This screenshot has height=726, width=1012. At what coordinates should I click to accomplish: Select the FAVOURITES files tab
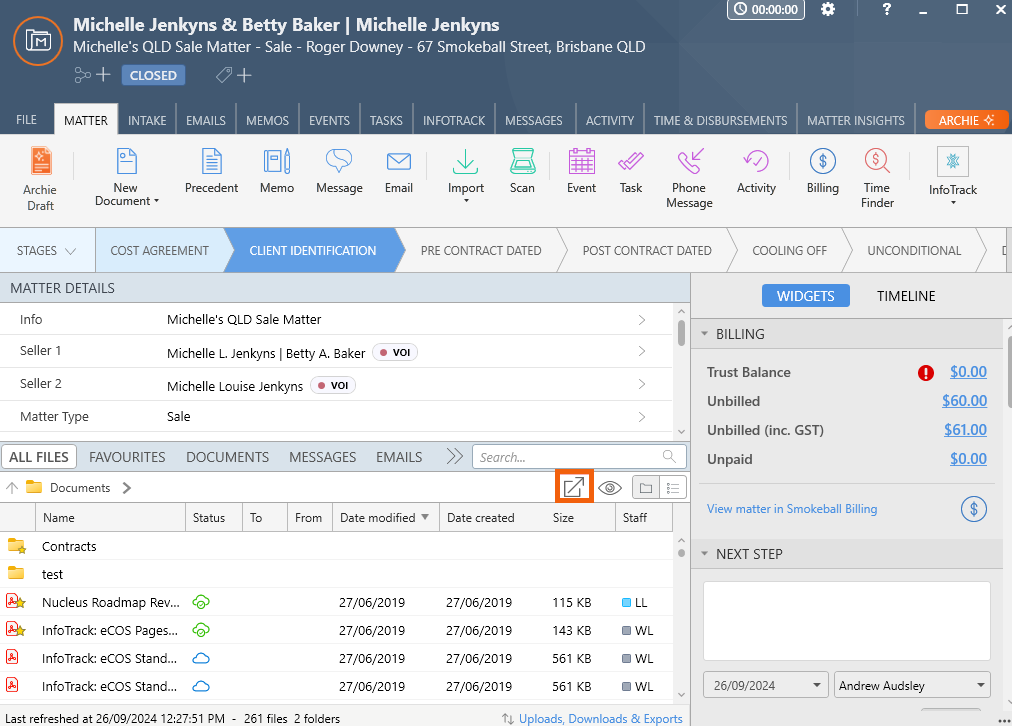tap(127, 457)
